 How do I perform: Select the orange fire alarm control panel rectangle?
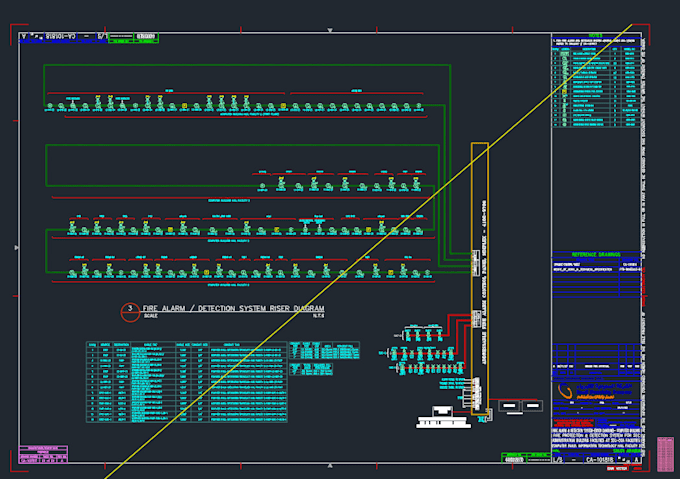480,279
